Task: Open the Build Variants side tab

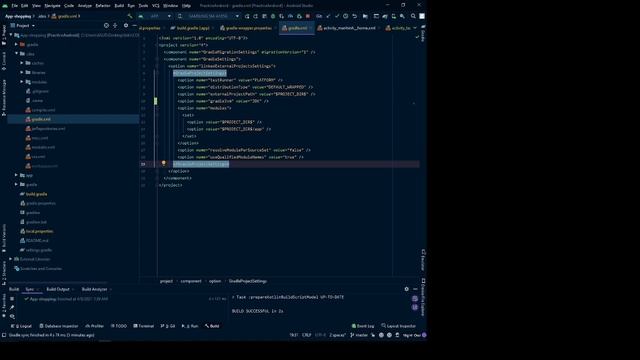Action: click(x=4, y=239)
